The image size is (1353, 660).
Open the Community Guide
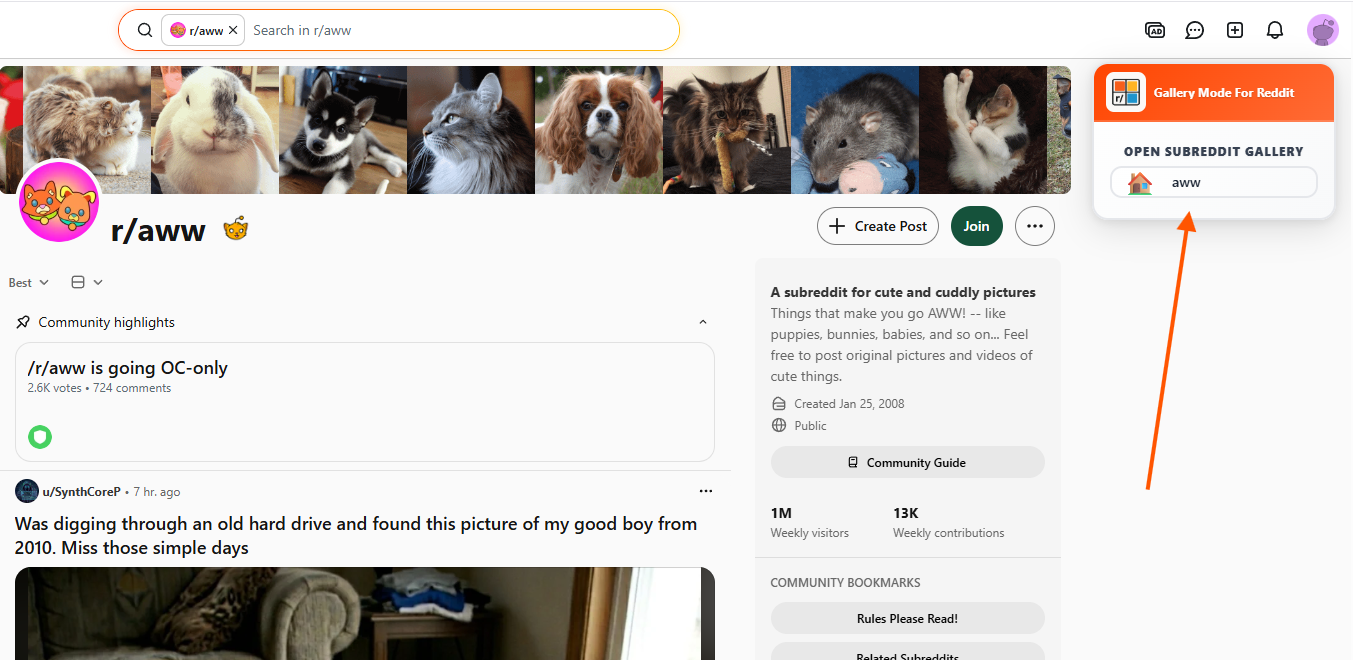click(907, 462)
